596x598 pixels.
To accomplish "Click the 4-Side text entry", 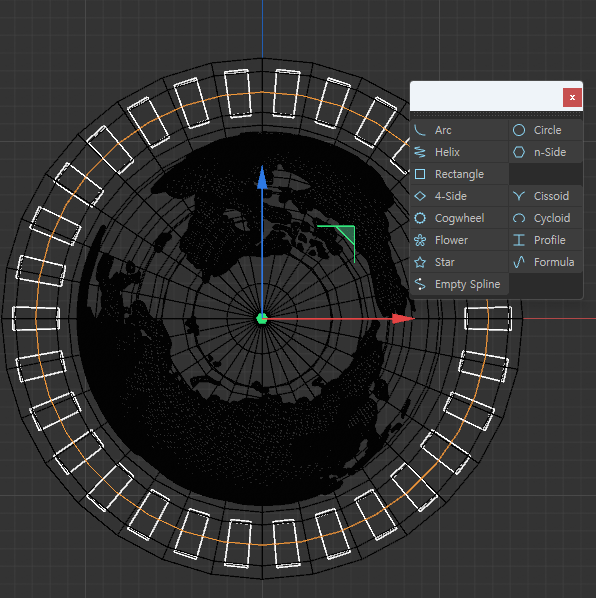I will (x=451, y=196).
